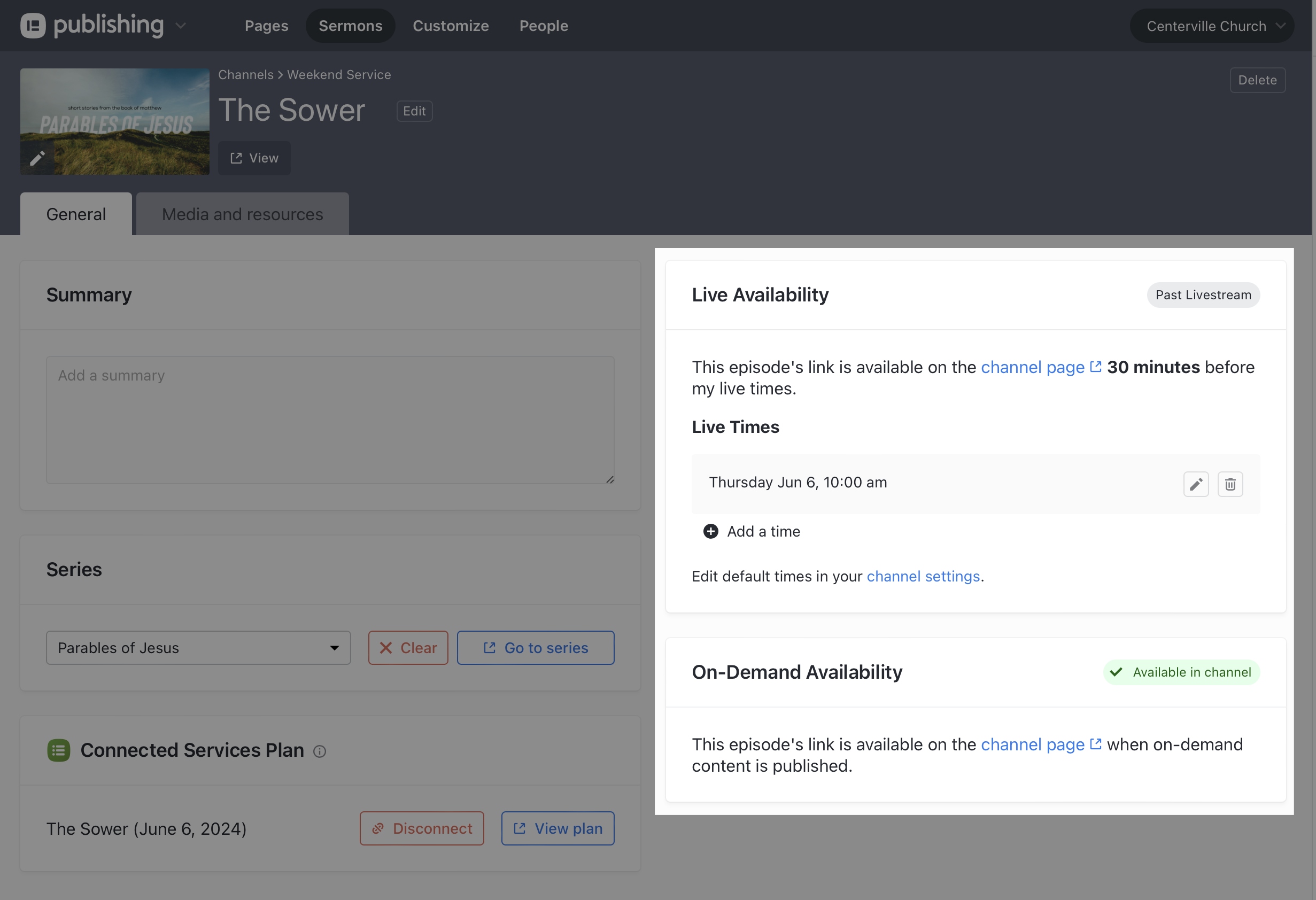The image size is (1316, 900).
Task: Open the channel settings link
Action: tap(923, 576)
